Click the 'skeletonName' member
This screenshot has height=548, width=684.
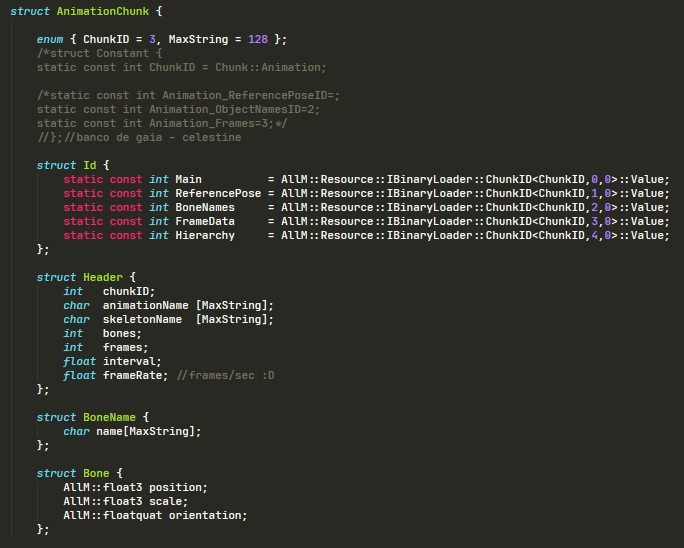coord(142,319)
